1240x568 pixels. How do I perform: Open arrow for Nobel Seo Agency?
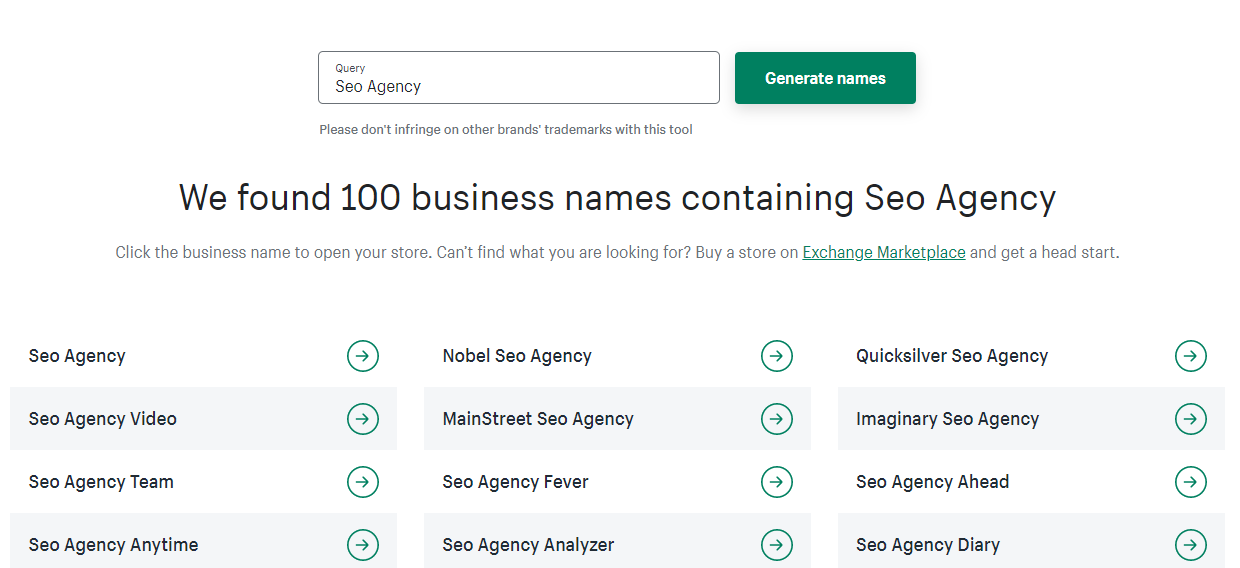coord(777,356)
